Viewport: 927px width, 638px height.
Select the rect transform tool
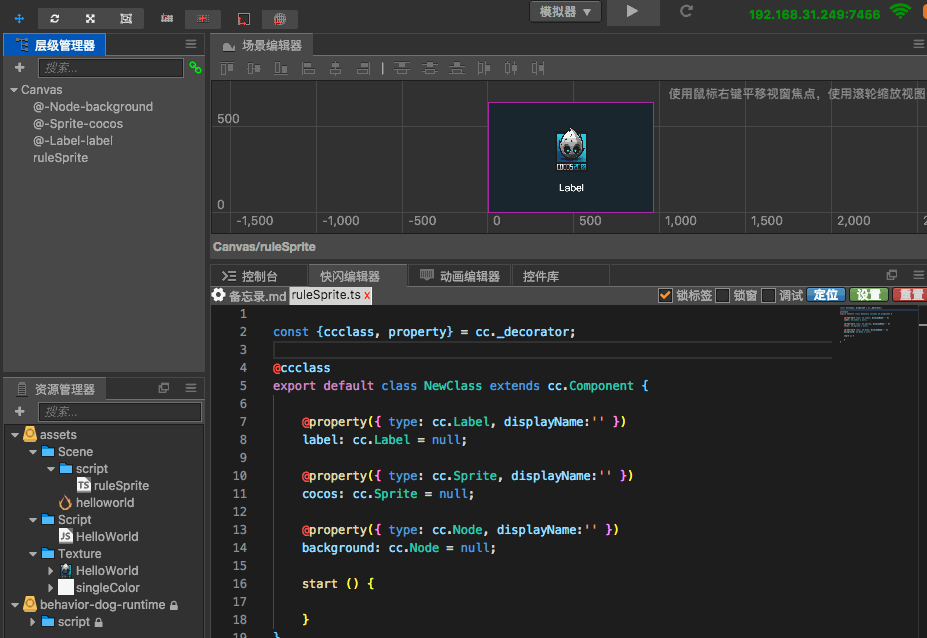pyautogui.click(x=125, y=18)
